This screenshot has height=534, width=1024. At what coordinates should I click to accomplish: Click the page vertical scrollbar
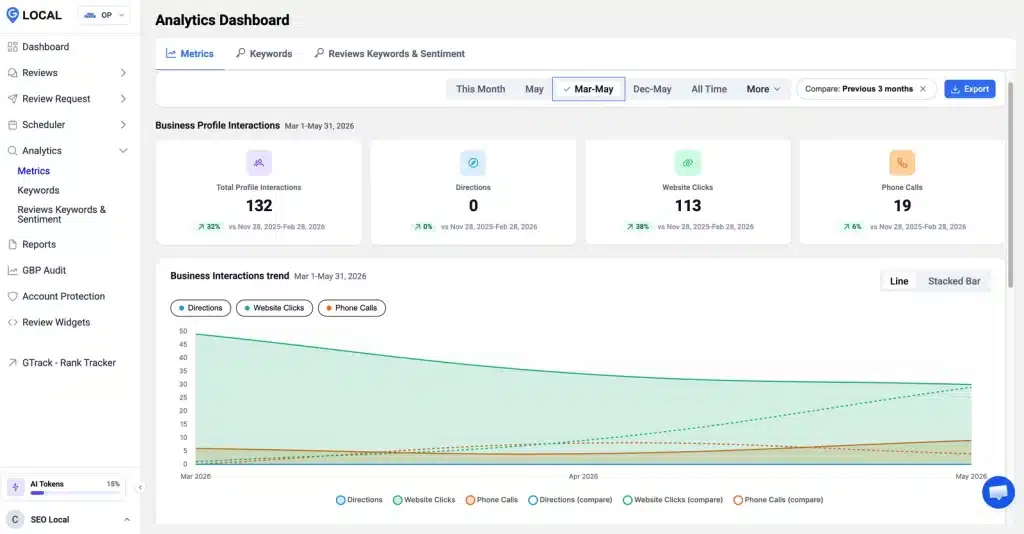click(x=1011, y=183)
